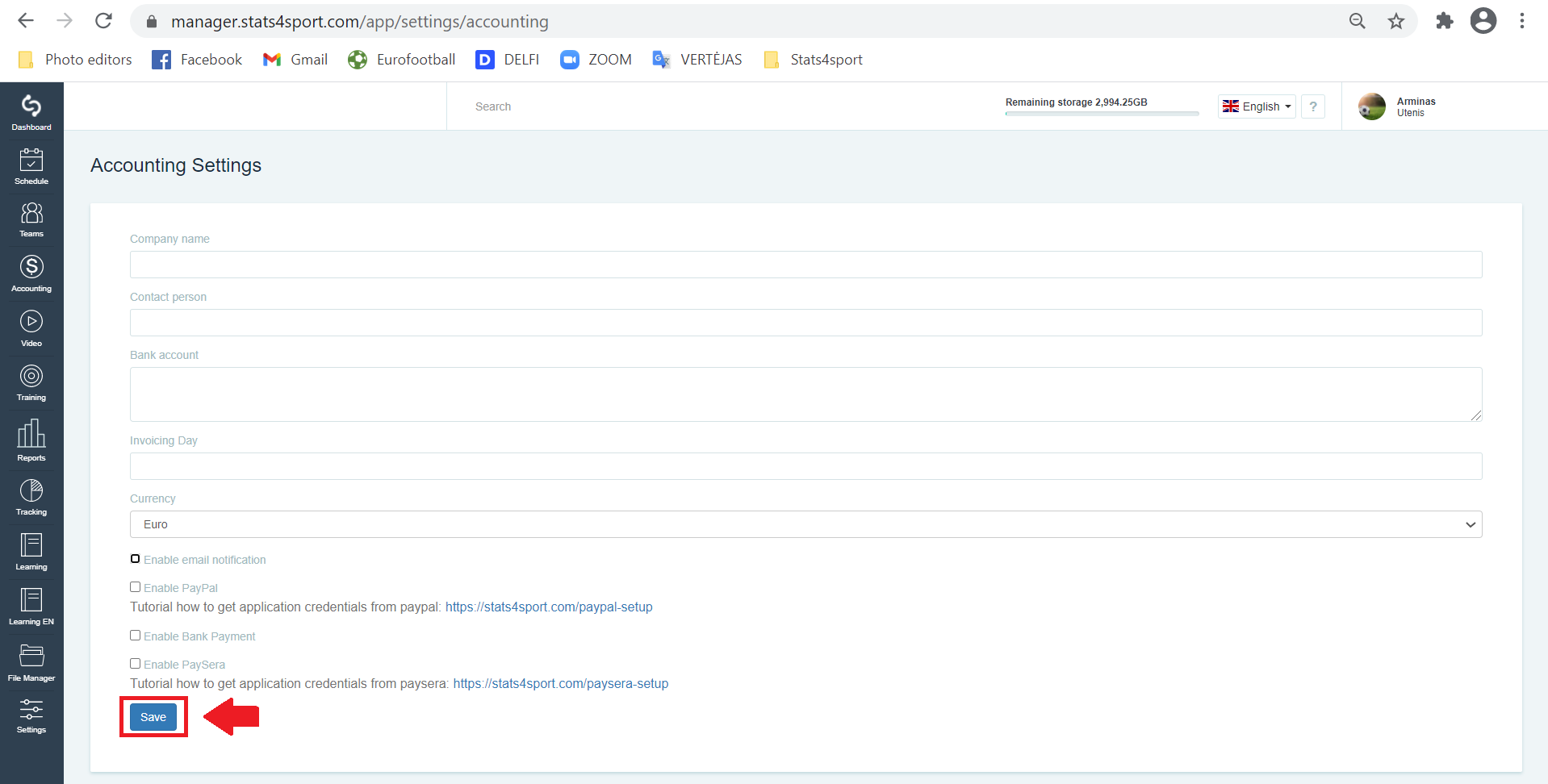
Task: Open the Chrome three-dot menu
Action: coord(1522,21)
